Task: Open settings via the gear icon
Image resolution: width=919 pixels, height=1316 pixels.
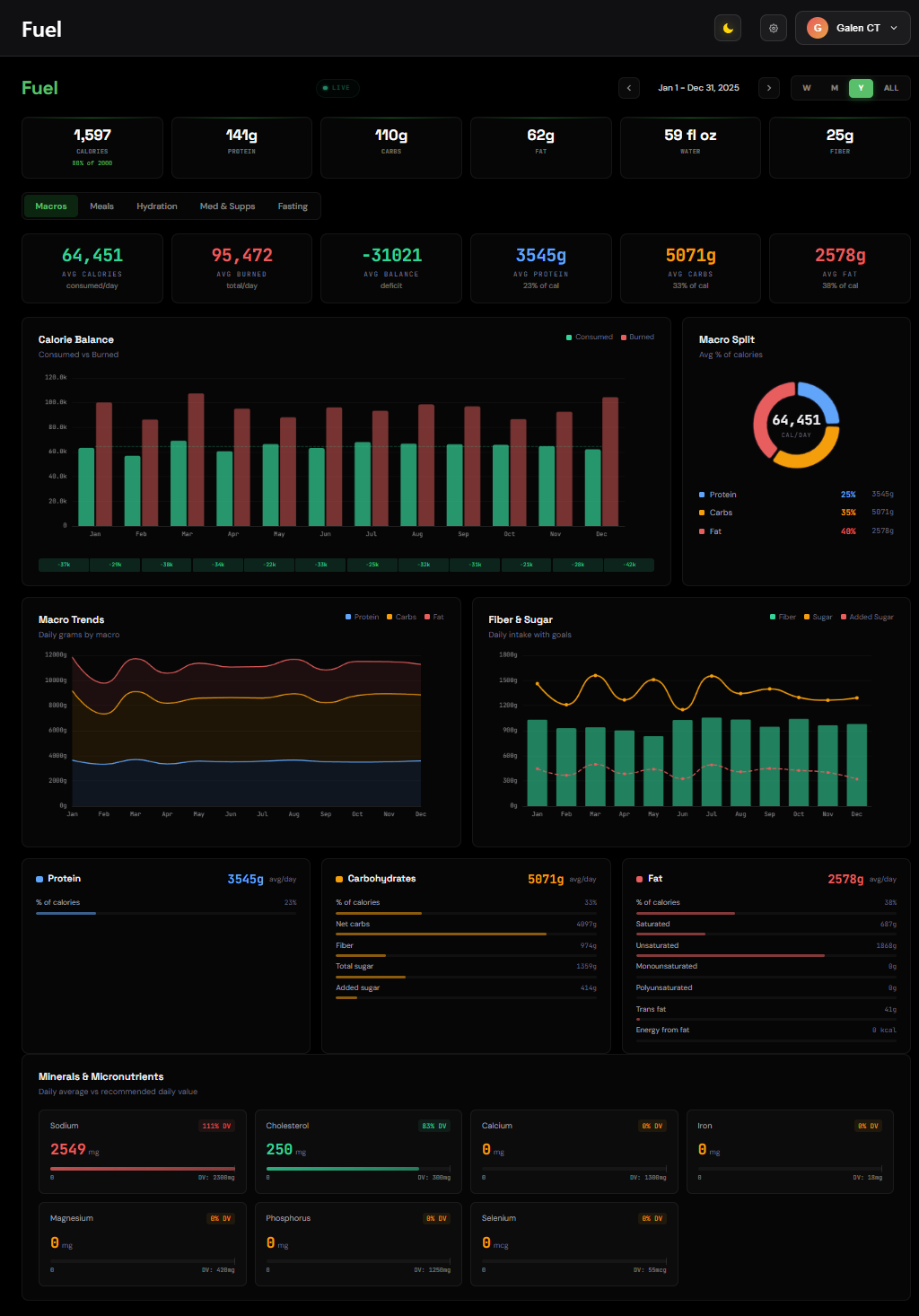Action: (x=774, y=28)
